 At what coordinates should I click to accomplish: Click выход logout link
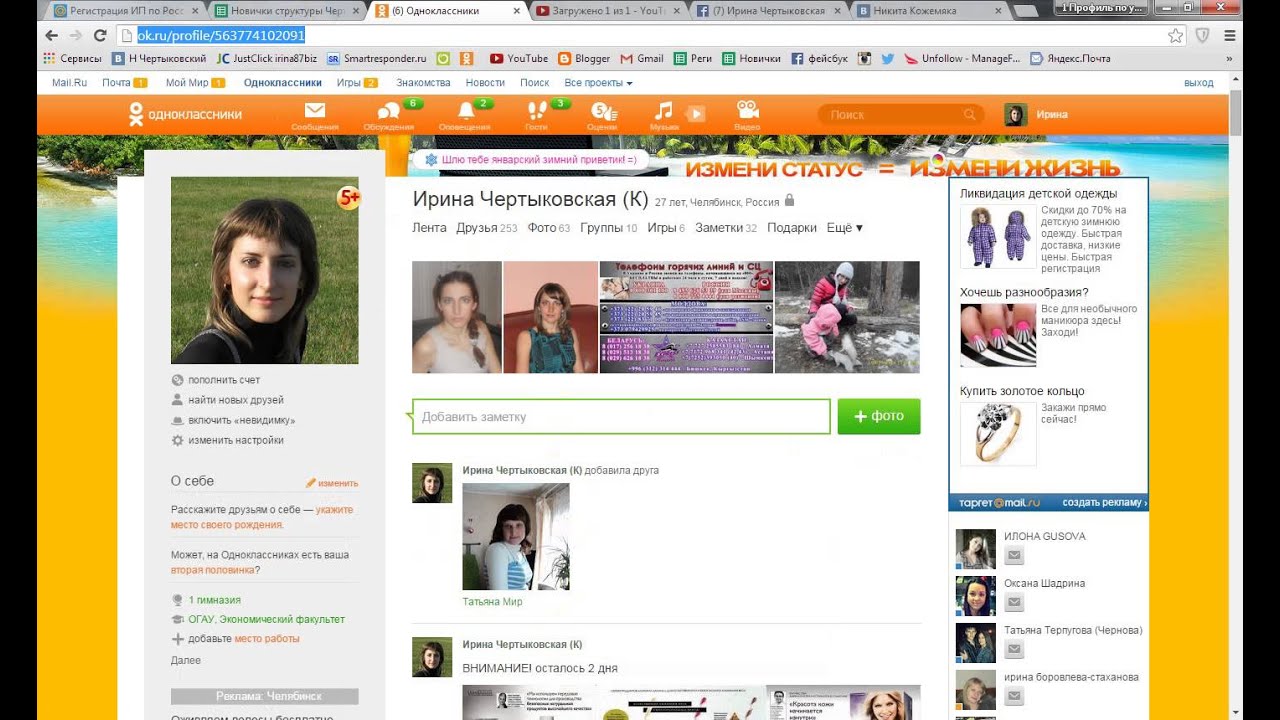click(1199, 83)
